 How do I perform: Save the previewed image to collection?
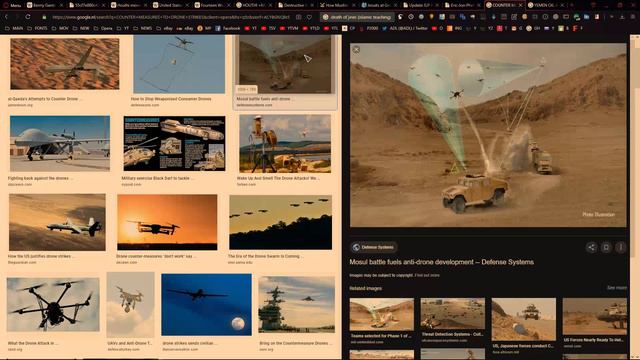[606, 247]
